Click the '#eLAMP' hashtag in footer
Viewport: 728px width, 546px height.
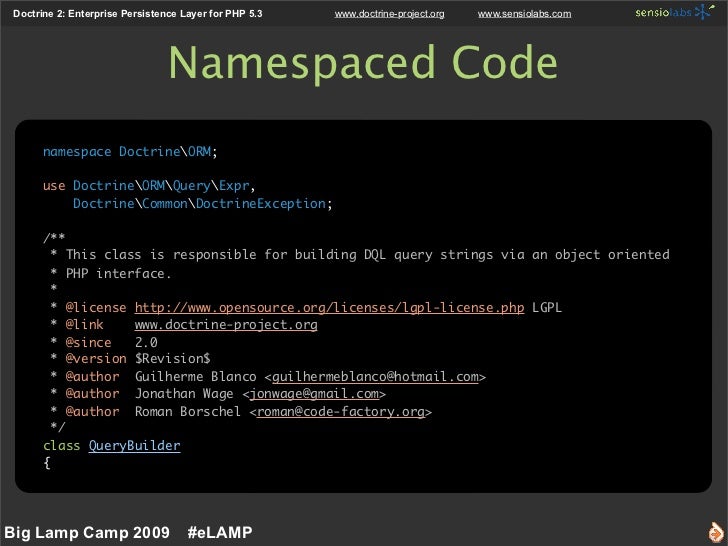coord(220,532)
